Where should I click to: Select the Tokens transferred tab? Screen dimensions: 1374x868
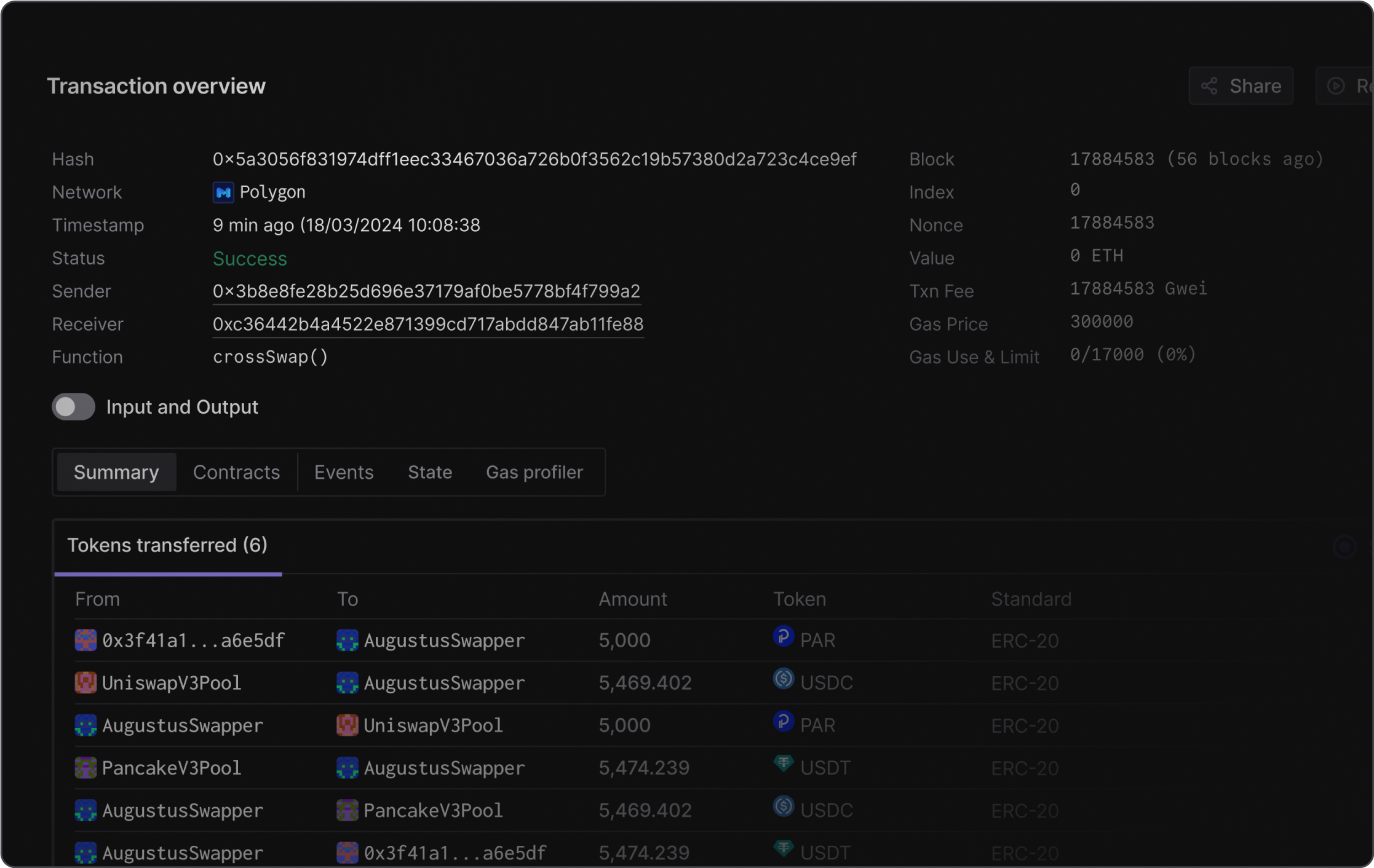pyautogui.click(x=167, y=545)
